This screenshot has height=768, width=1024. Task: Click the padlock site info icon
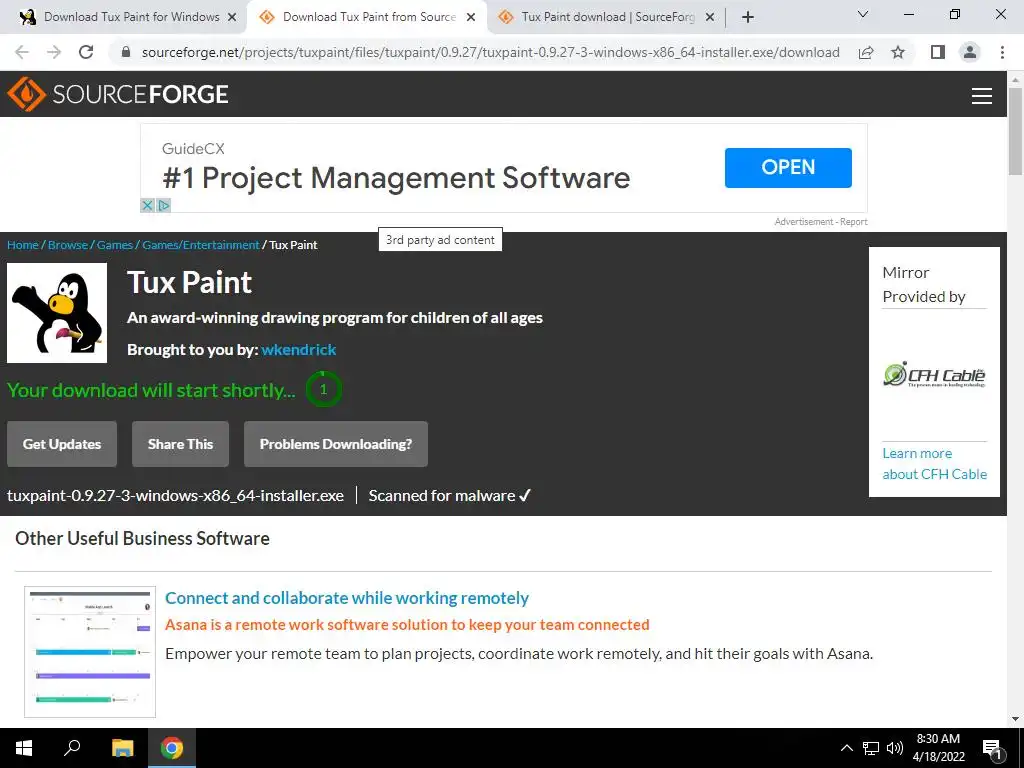[x=126, y=52]
